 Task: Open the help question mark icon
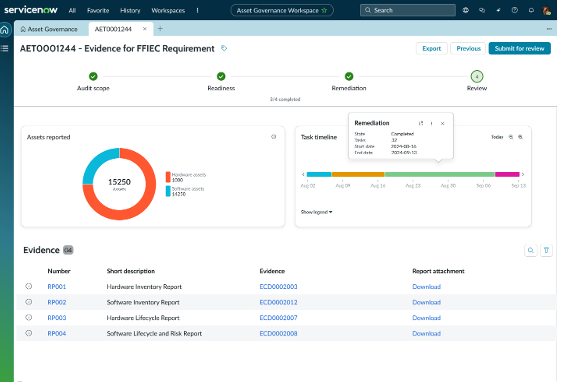click(x=515, y=10)
